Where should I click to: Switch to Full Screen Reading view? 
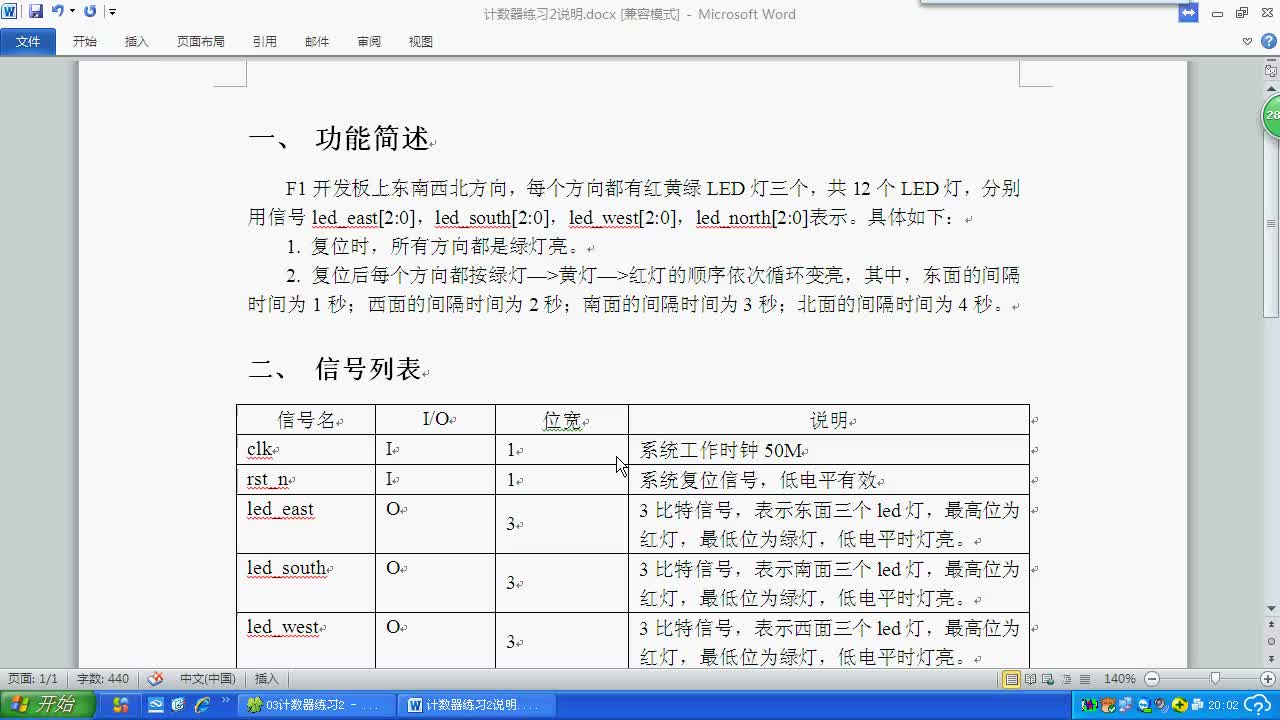coord(1030,679)
